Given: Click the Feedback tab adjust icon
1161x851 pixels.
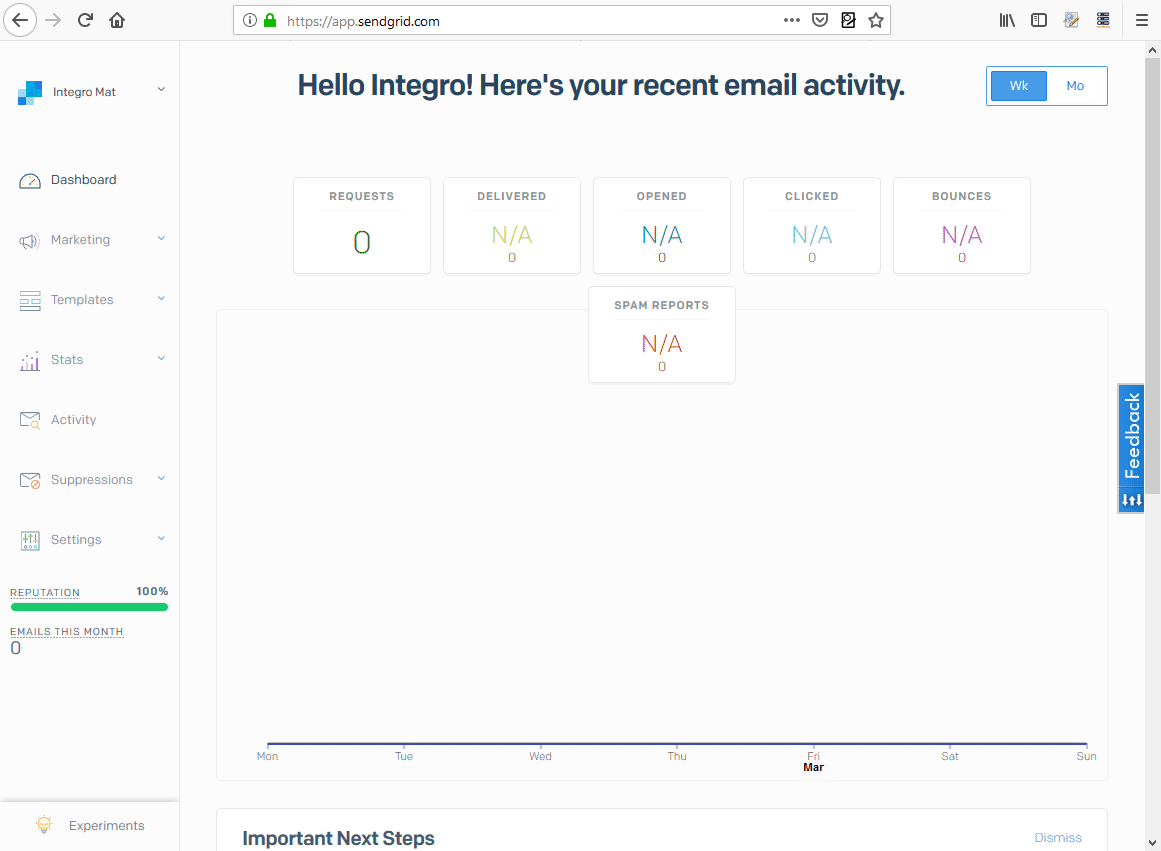Looking at the screenshot, I should (x=1131, y=501).
